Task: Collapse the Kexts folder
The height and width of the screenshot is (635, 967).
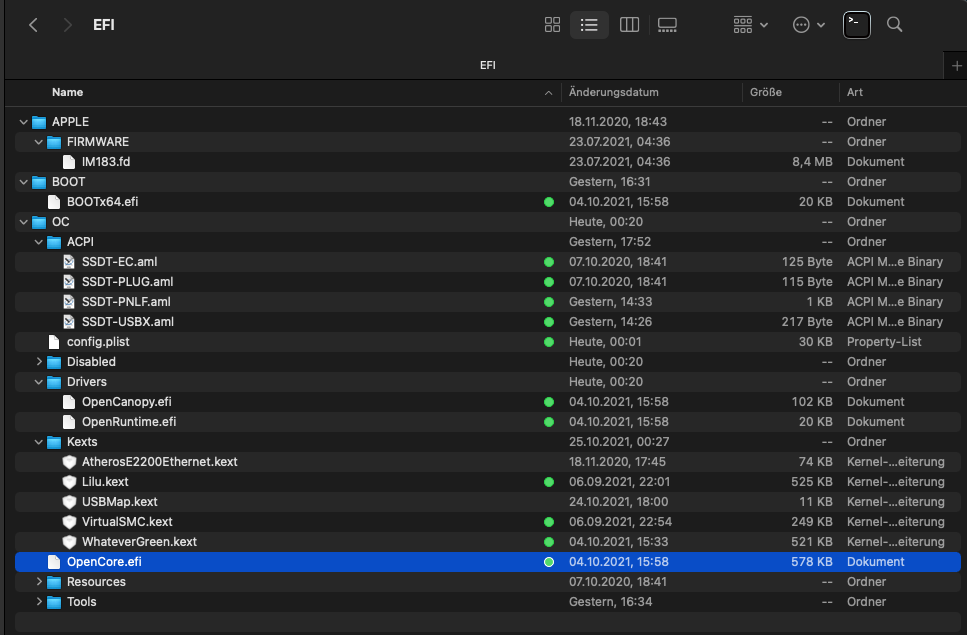Action: click(38, 441)
